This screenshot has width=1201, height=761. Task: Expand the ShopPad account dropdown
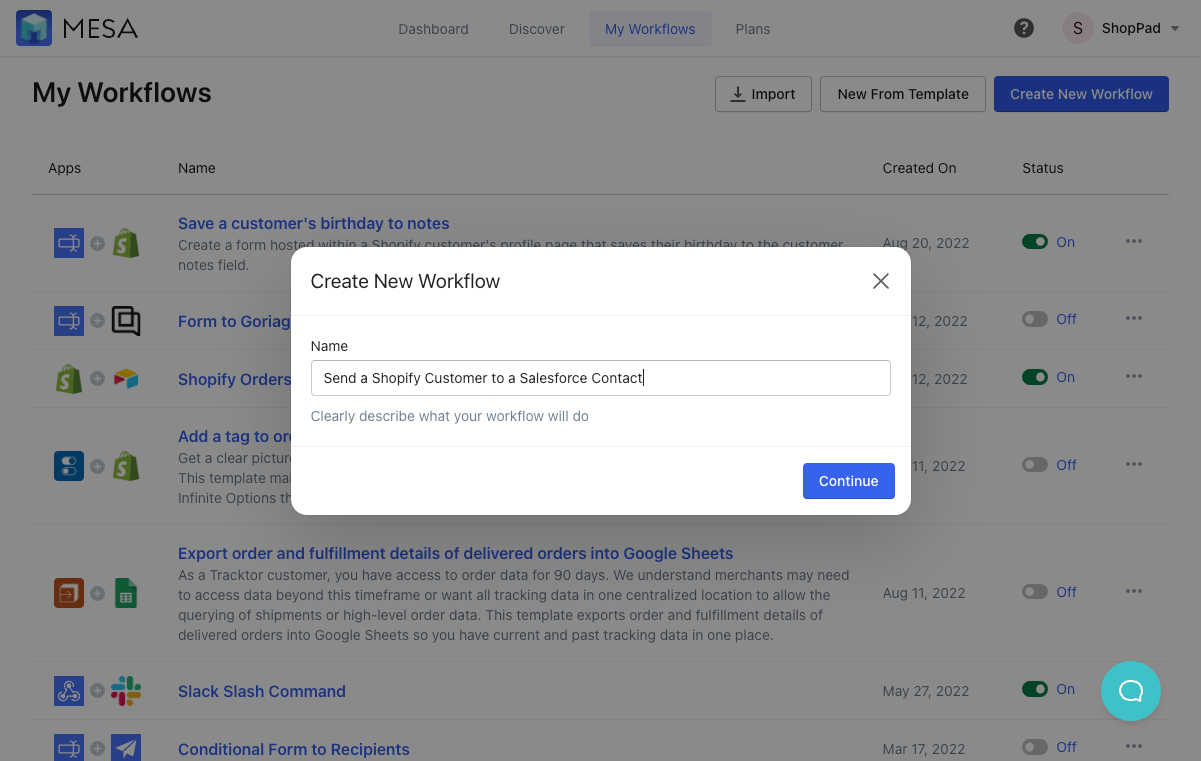point(1175,29)
